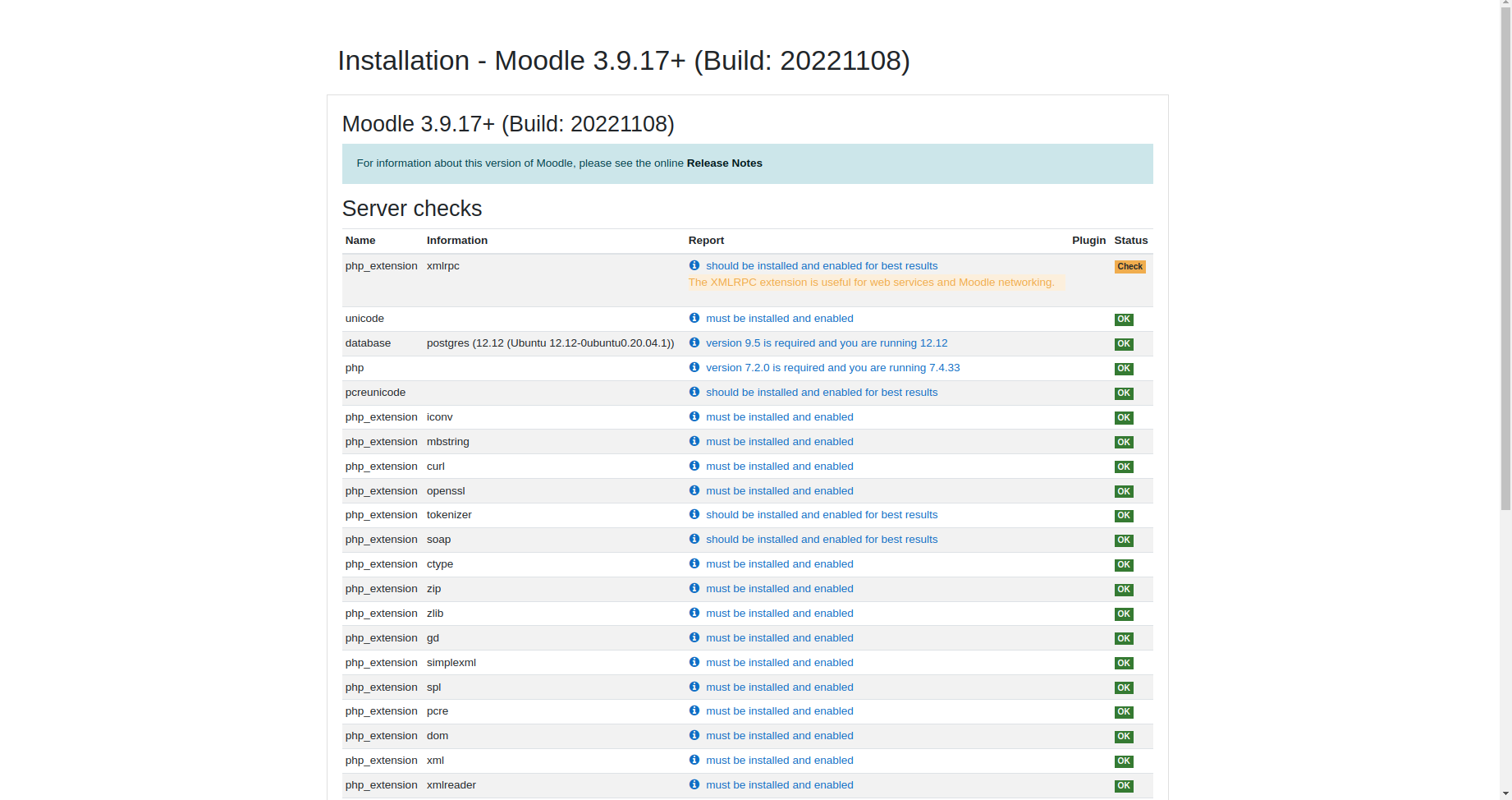
Task: Click the info icon in the dom row
Action: [x=694, y=735]
